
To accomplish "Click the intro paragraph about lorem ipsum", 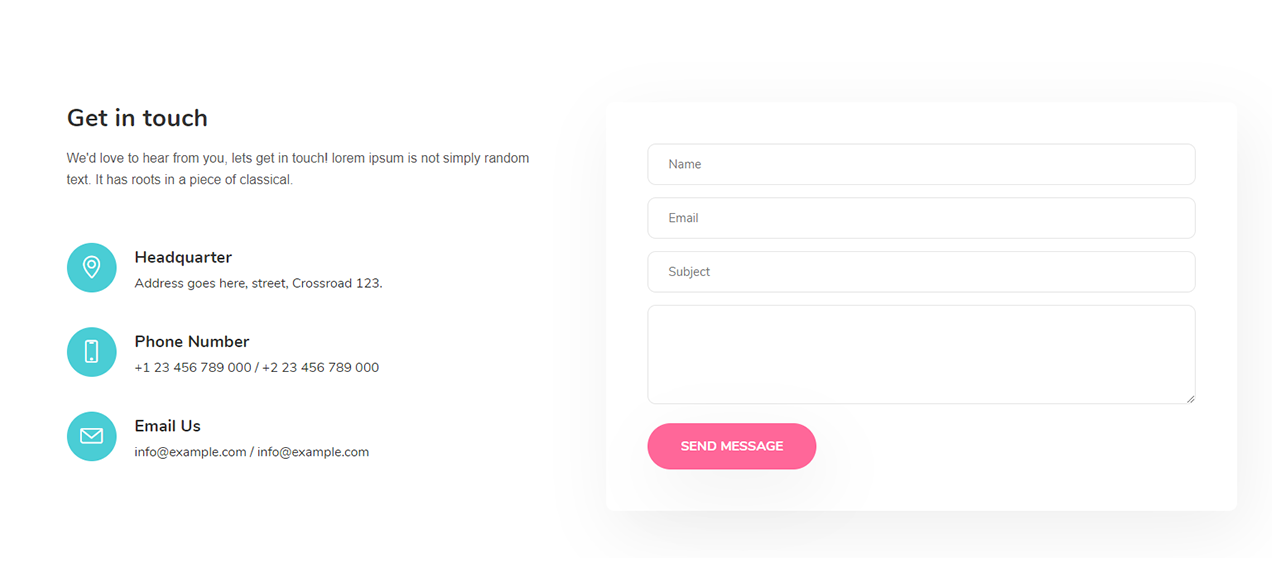I will point(298,169).
